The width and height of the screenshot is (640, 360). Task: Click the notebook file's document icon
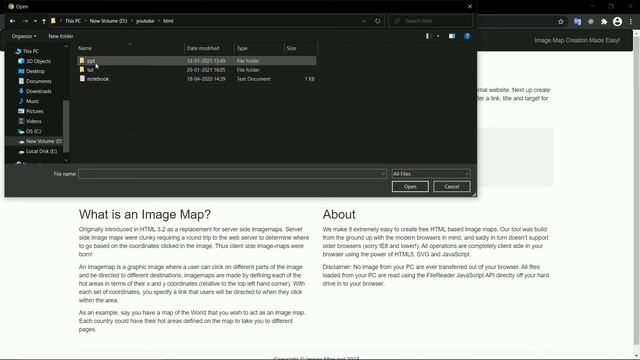(82, 79)
